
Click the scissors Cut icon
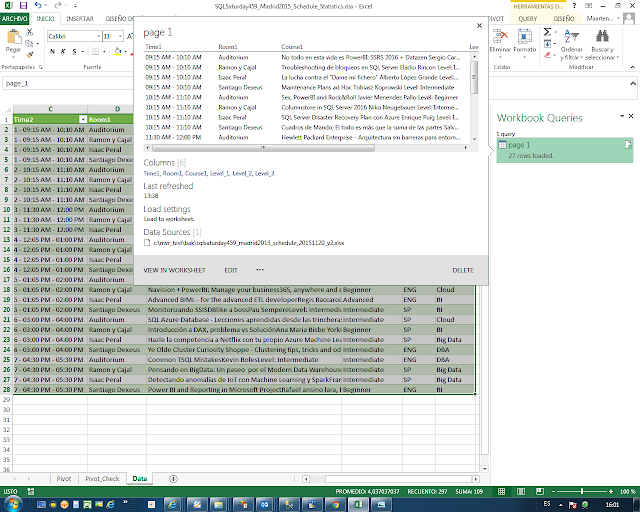coord(29,32)
